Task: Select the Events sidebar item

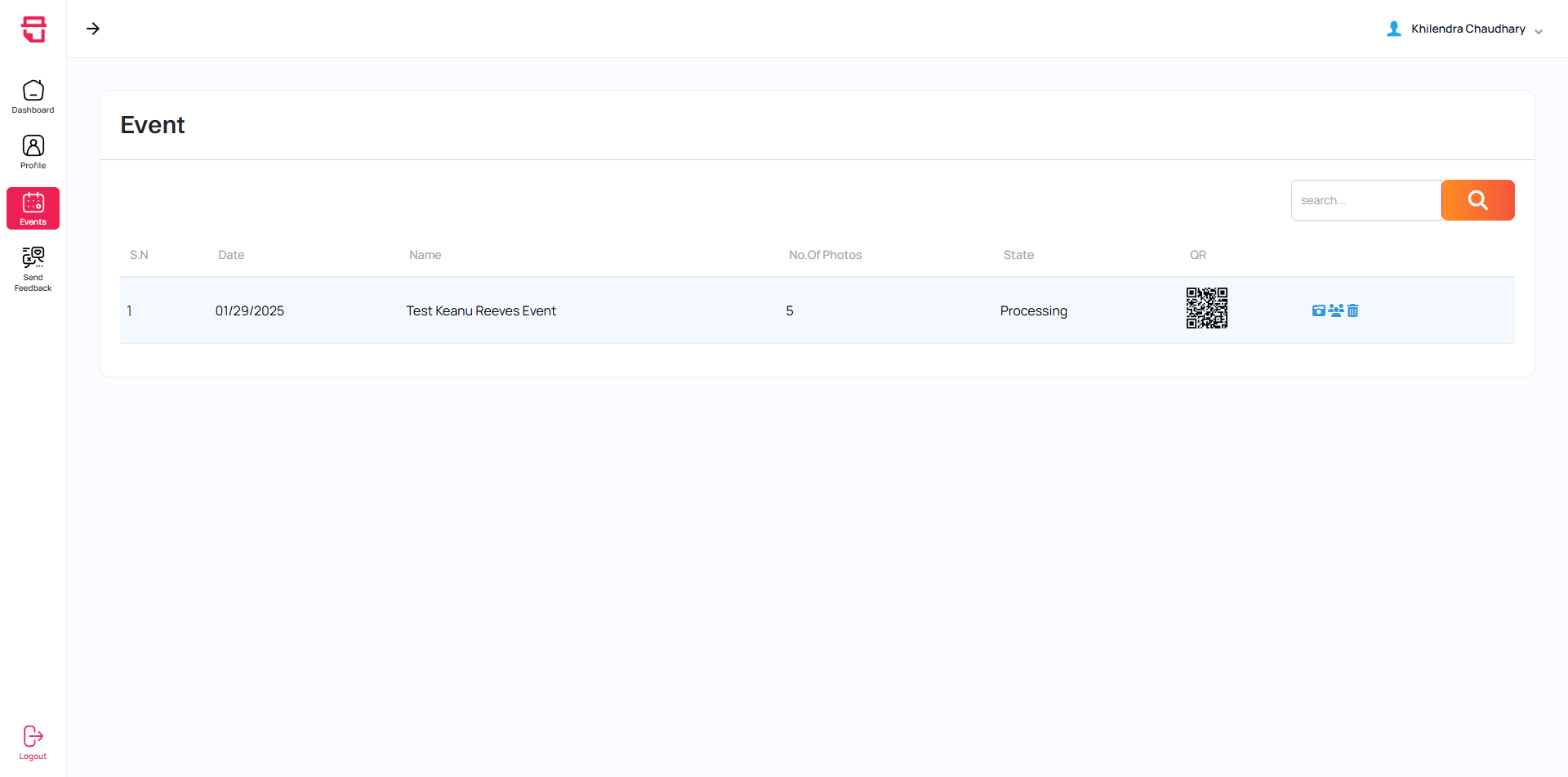Action: [x=33, y=208]
